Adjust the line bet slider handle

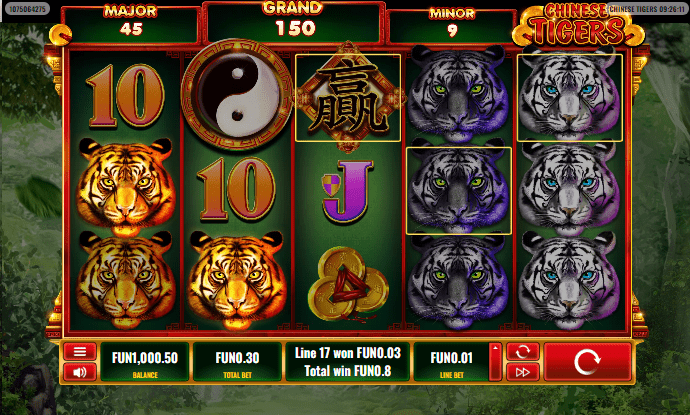(495, 362)
